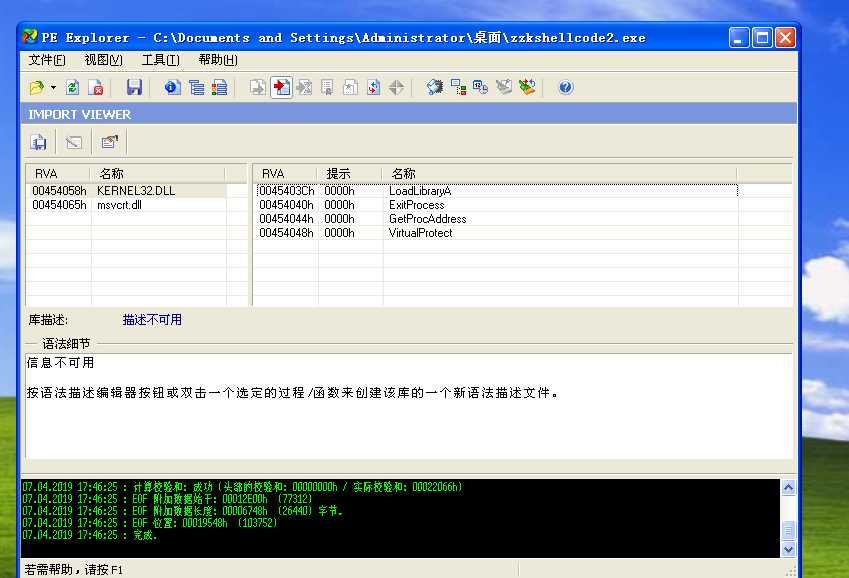Sort functions by the RVA column header
Viewport: 849px width, 578px height.
(286, 174)
